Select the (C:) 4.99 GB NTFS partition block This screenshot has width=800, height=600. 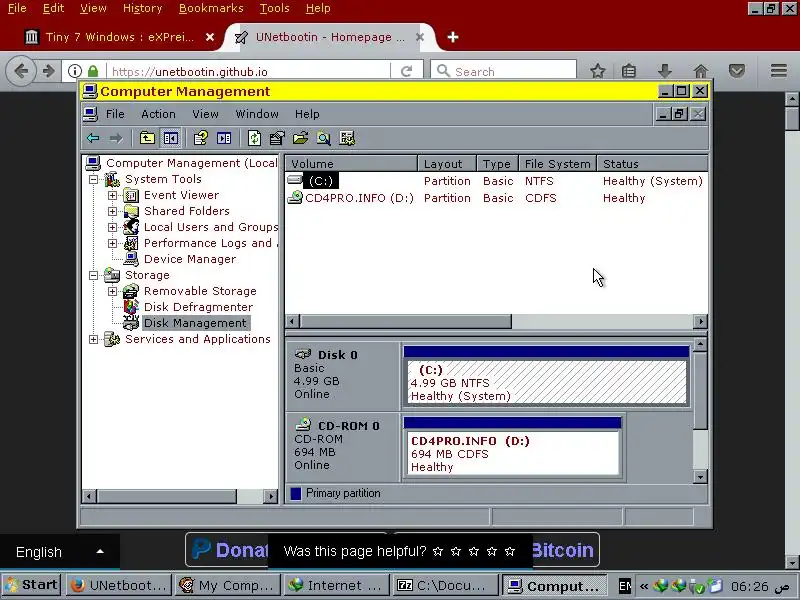[546, 377]
